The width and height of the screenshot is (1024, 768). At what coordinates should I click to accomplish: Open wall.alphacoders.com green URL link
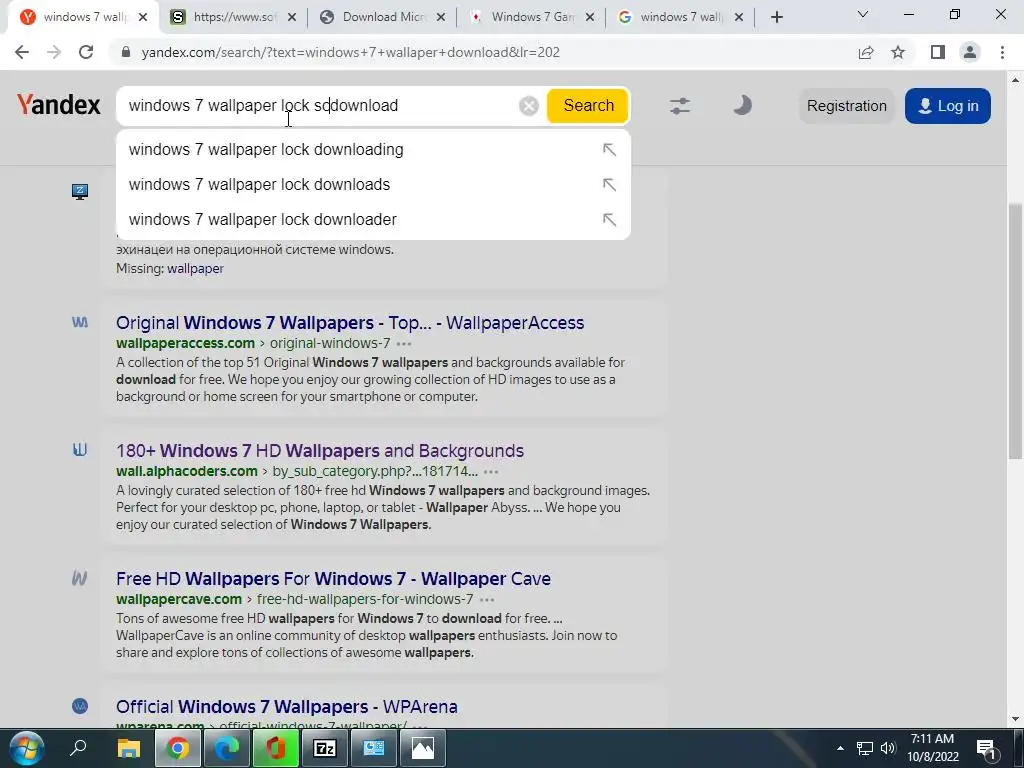(187, 471)
